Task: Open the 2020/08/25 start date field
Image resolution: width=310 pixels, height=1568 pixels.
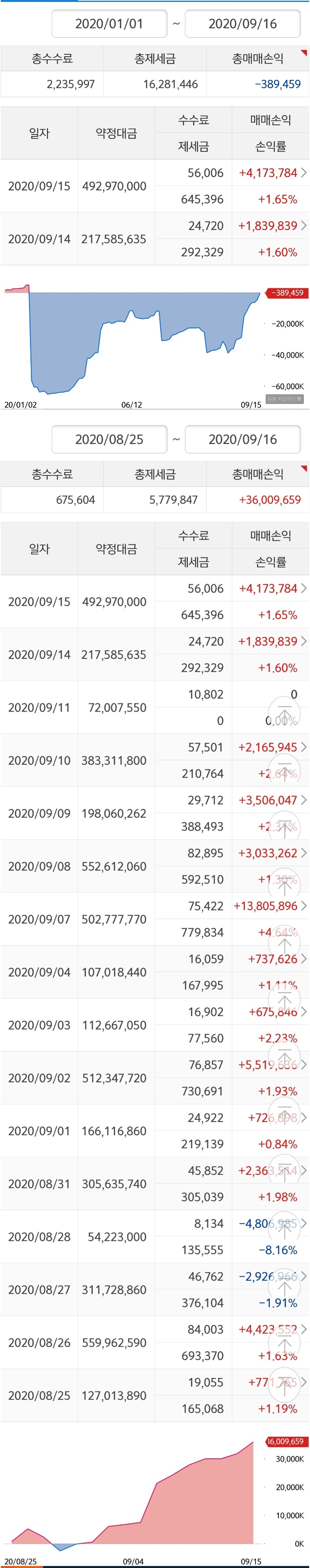Action: point(109,439)
